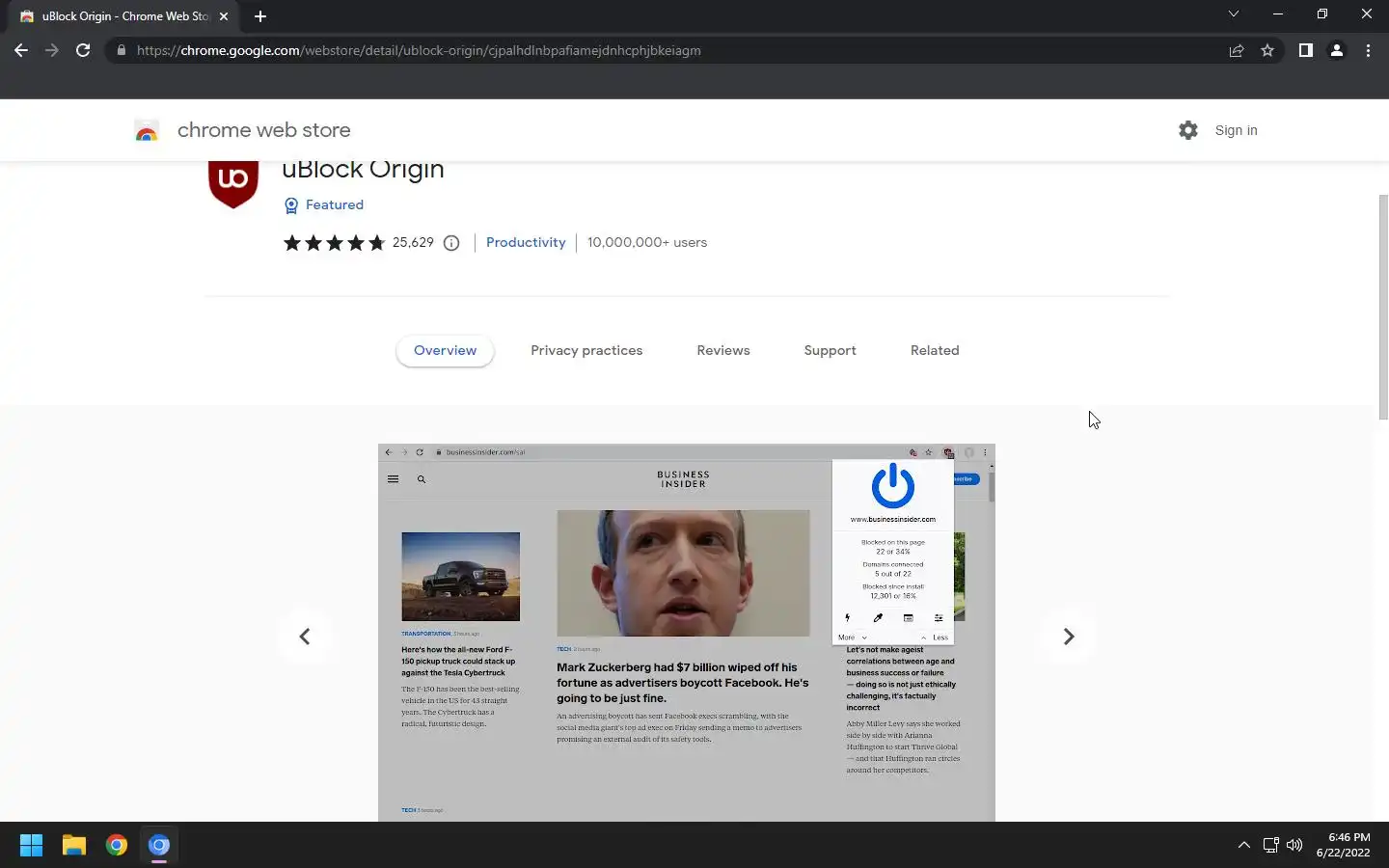Screen dimensions: 1389x868
Task: Share this page via share icon
Action: point(1237,50)
